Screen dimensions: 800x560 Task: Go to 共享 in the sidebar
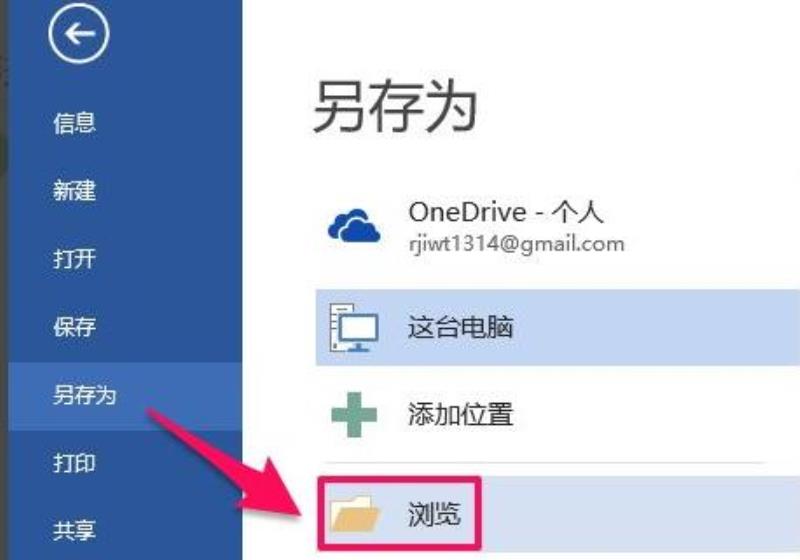tap(74, 530)
